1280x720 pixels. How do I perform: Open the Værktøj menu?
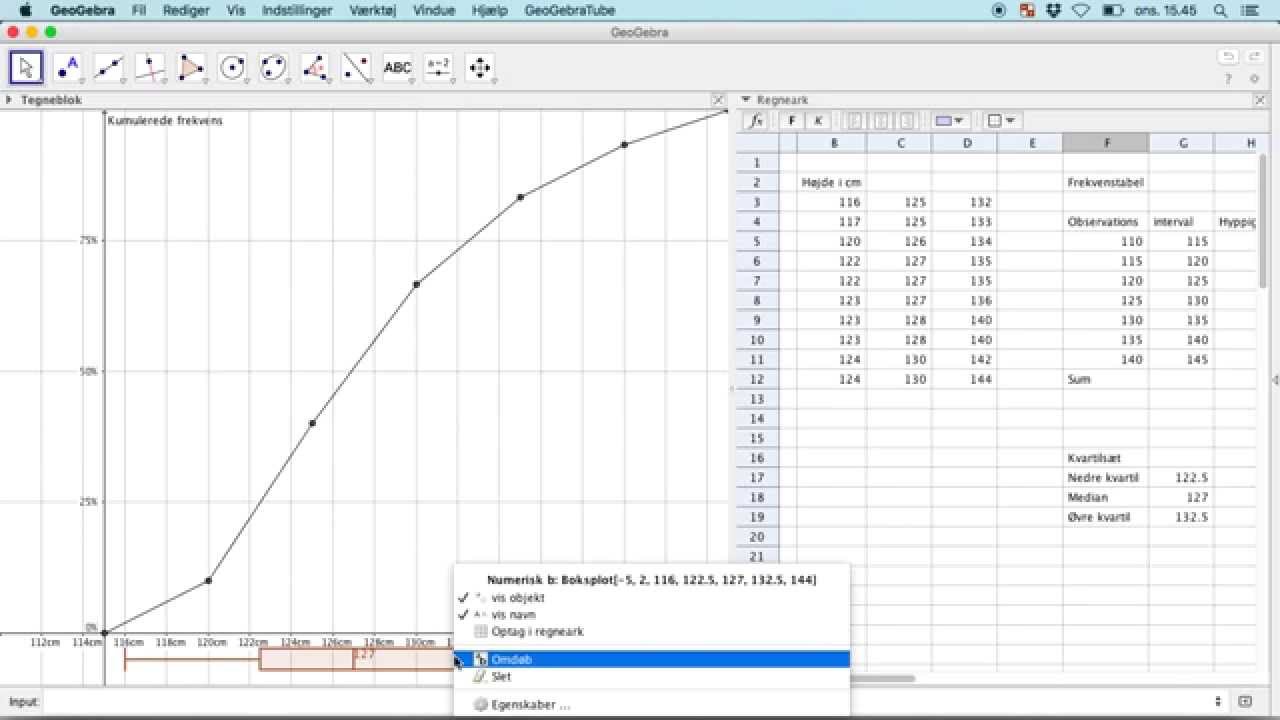372,10
